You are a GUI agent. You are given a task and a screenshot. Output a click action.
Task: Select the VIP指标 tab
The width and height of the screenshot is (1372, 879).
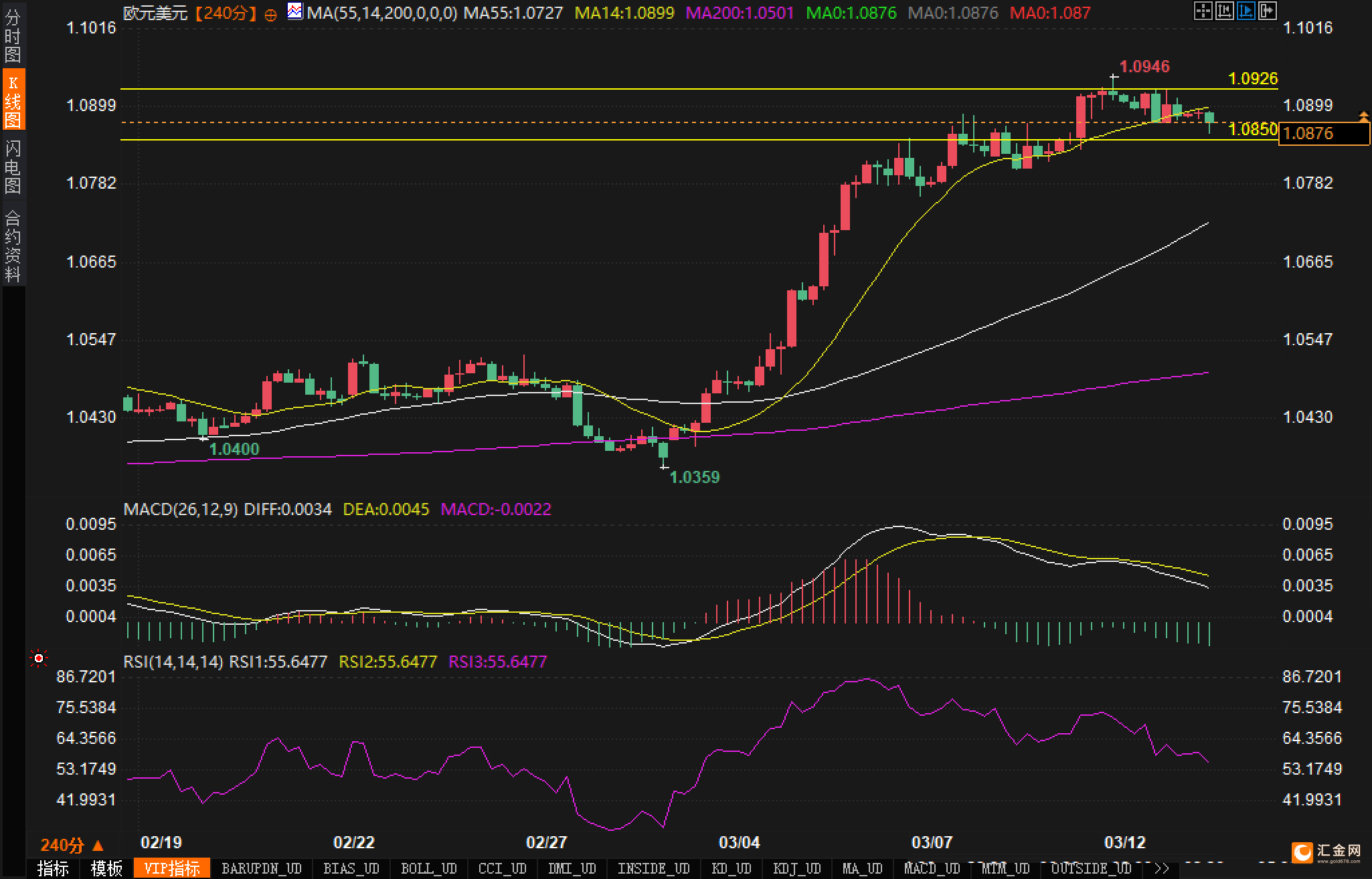(172, 868)
